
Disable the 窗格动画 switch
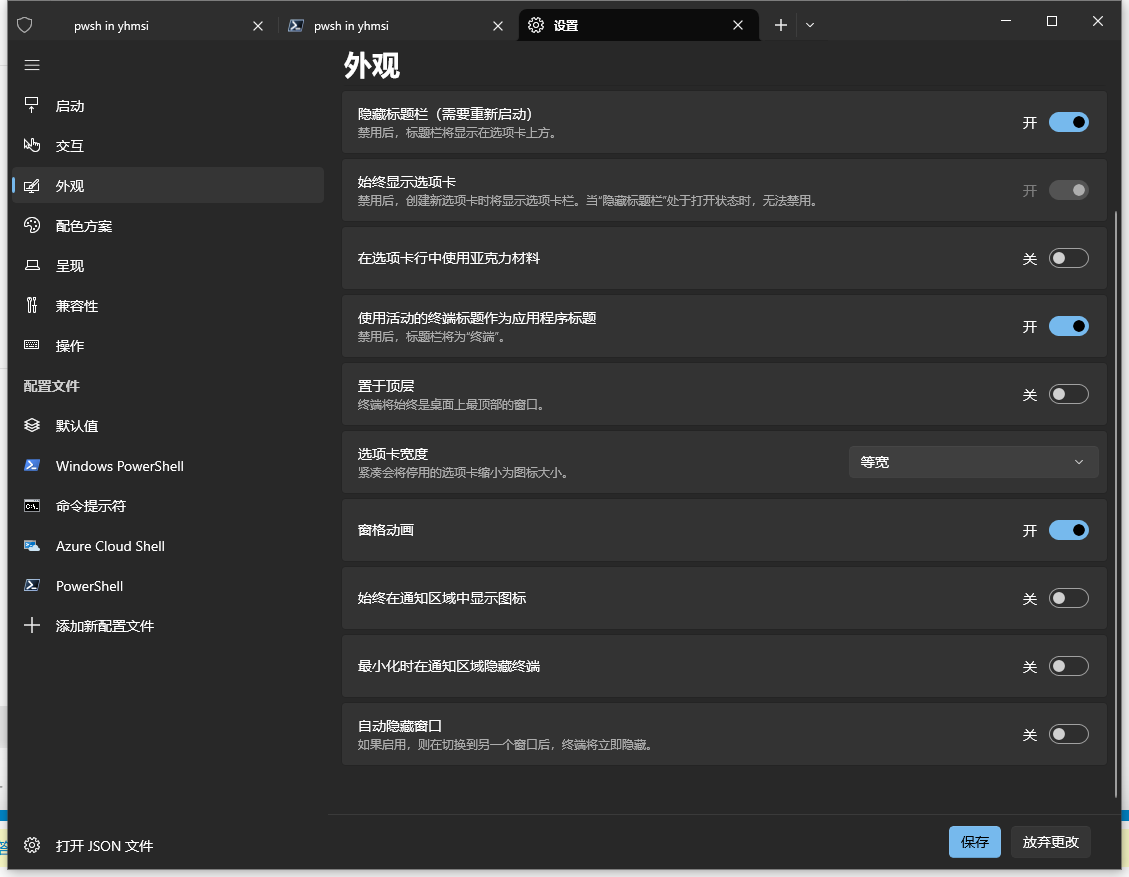coord(1069,530)
